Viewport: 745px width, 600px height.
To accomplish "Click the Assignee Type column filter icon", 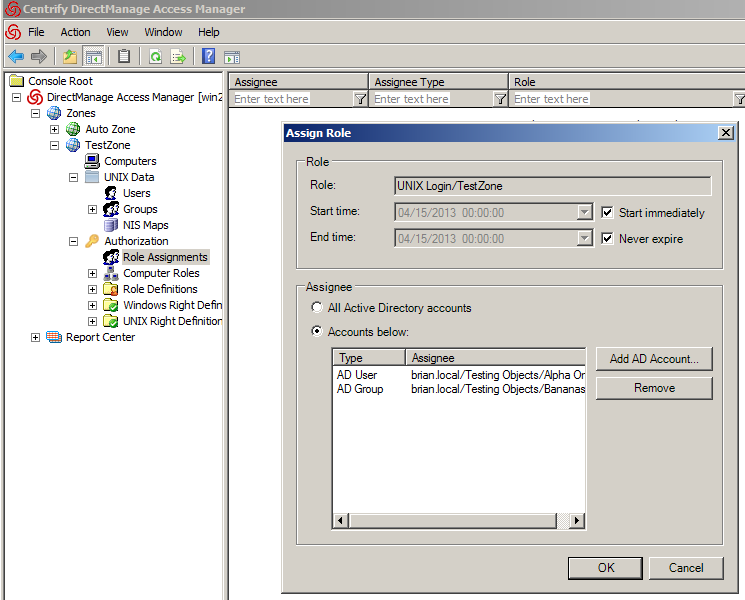I will (500, 99).
